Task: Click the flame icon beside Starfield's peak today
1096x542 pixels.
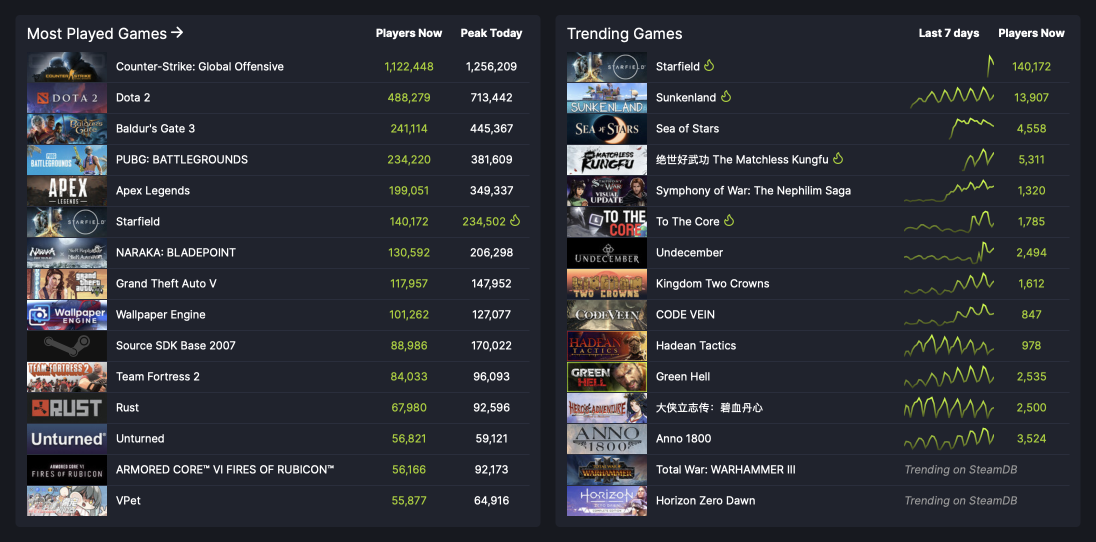Action: [515, 221]
